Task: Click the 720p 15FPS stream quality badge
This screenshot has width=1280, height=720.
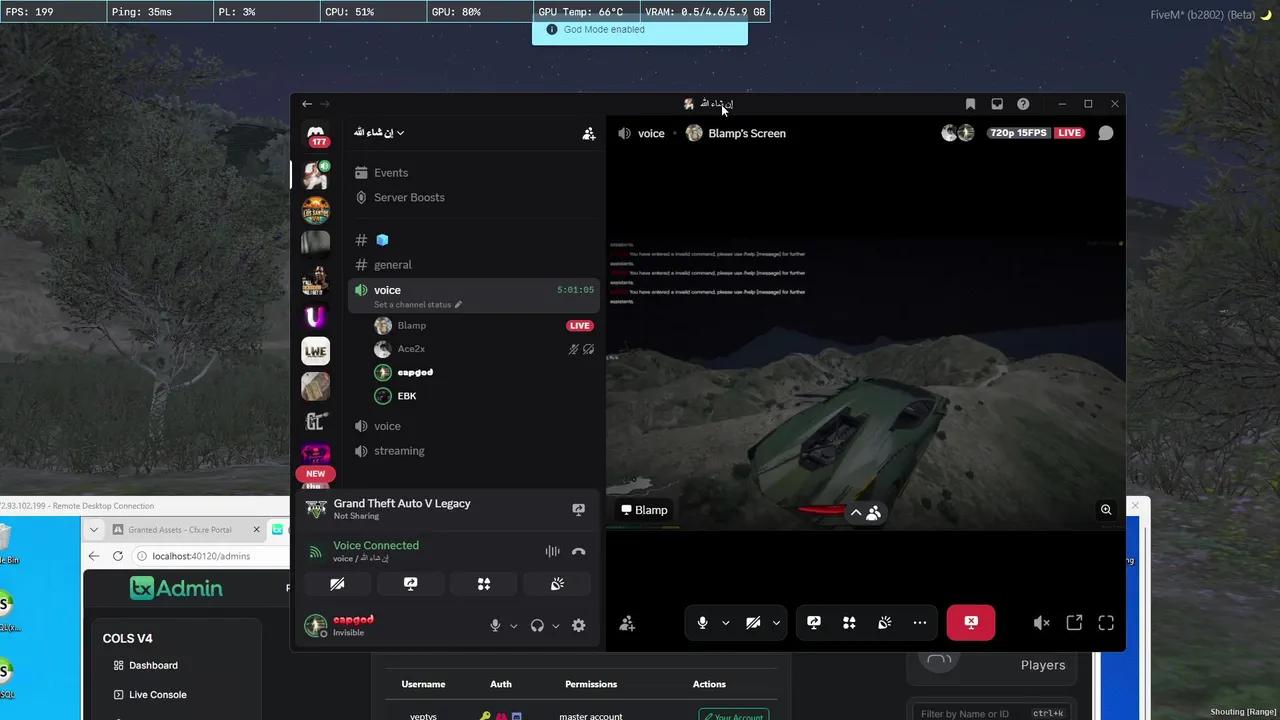Action: (1018, 133)
